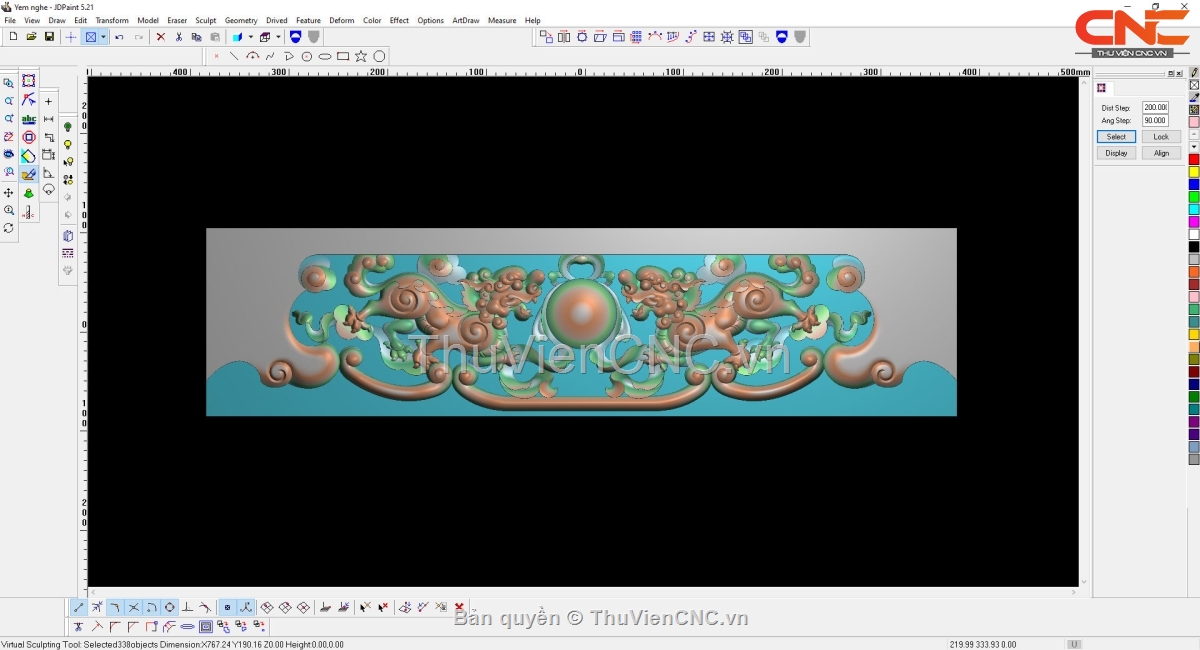Click the abc text tool icon
This screenshot has height=650, width=1200.
tap(29, 119)
